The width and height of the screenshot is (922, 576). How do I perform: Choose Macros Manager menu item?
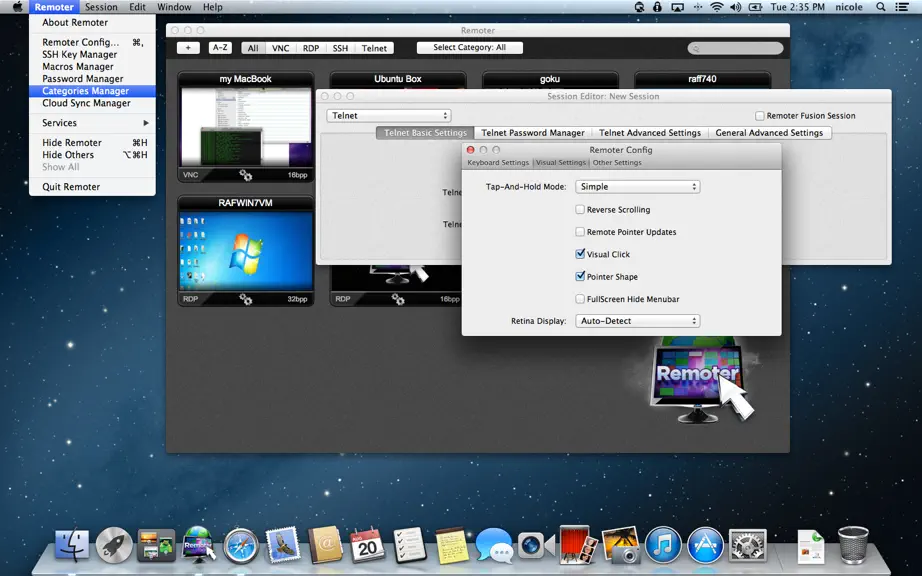tap(92, 67)
